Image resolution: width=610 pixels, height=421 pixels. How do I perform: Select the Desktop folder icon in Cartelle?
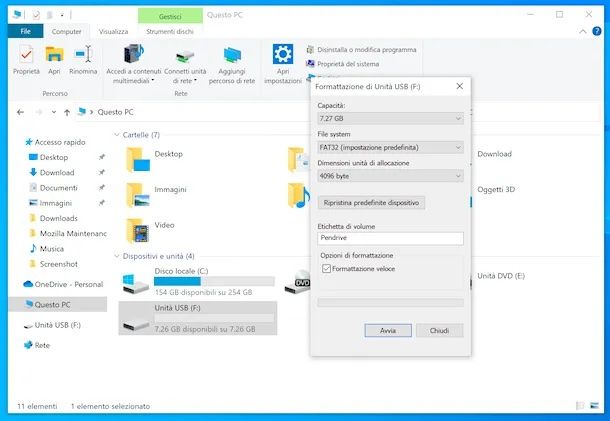click(x=138, y=160)
